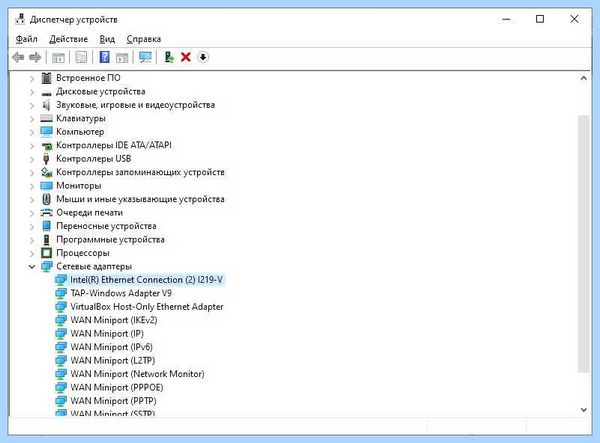Select WAN Miniport (Network Monitor)
Screen dimensions: 600x443
[x=137, y=374]
